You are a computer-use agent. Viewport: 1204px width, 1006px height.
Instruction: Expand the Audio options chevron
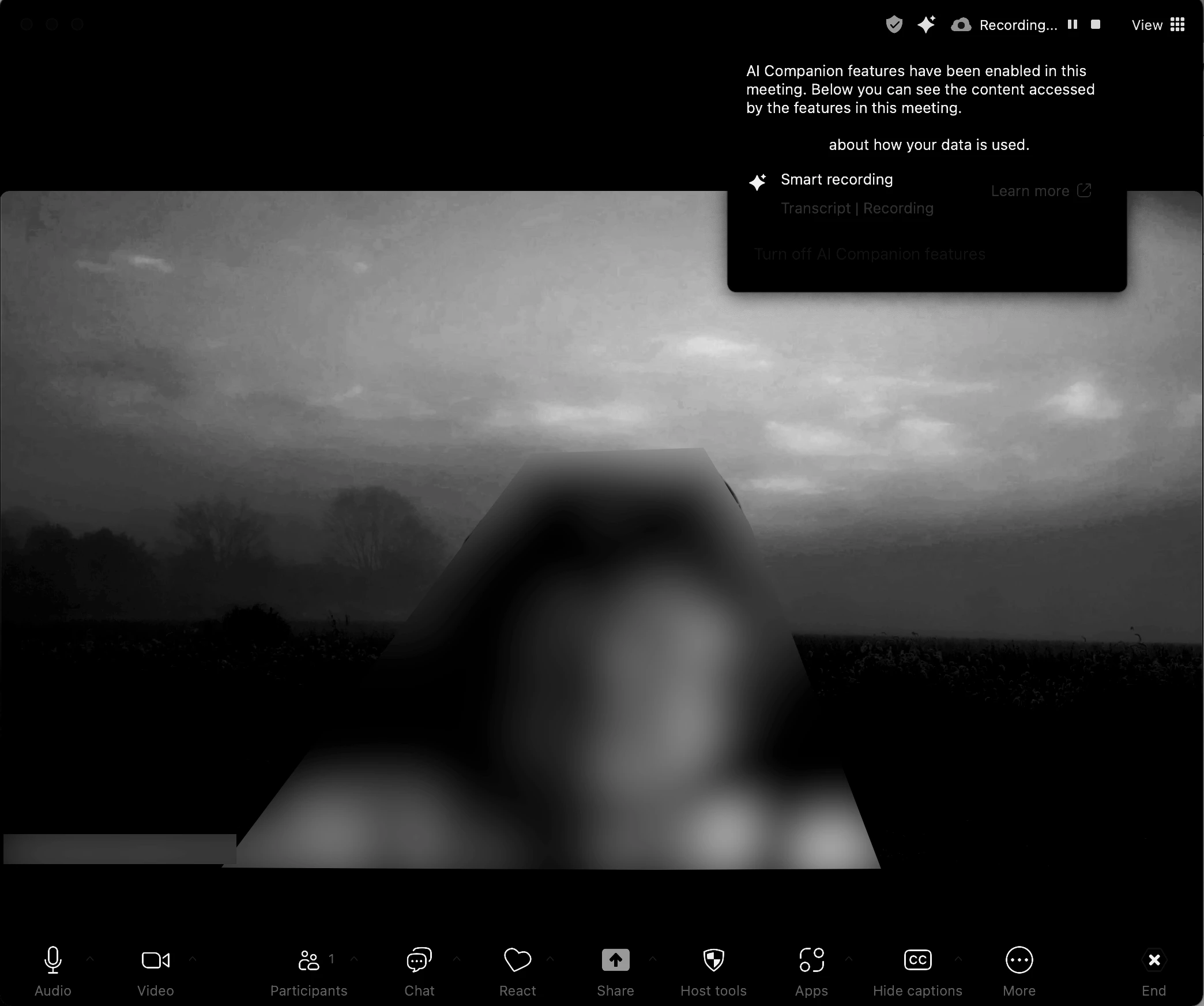pos(90,959)
